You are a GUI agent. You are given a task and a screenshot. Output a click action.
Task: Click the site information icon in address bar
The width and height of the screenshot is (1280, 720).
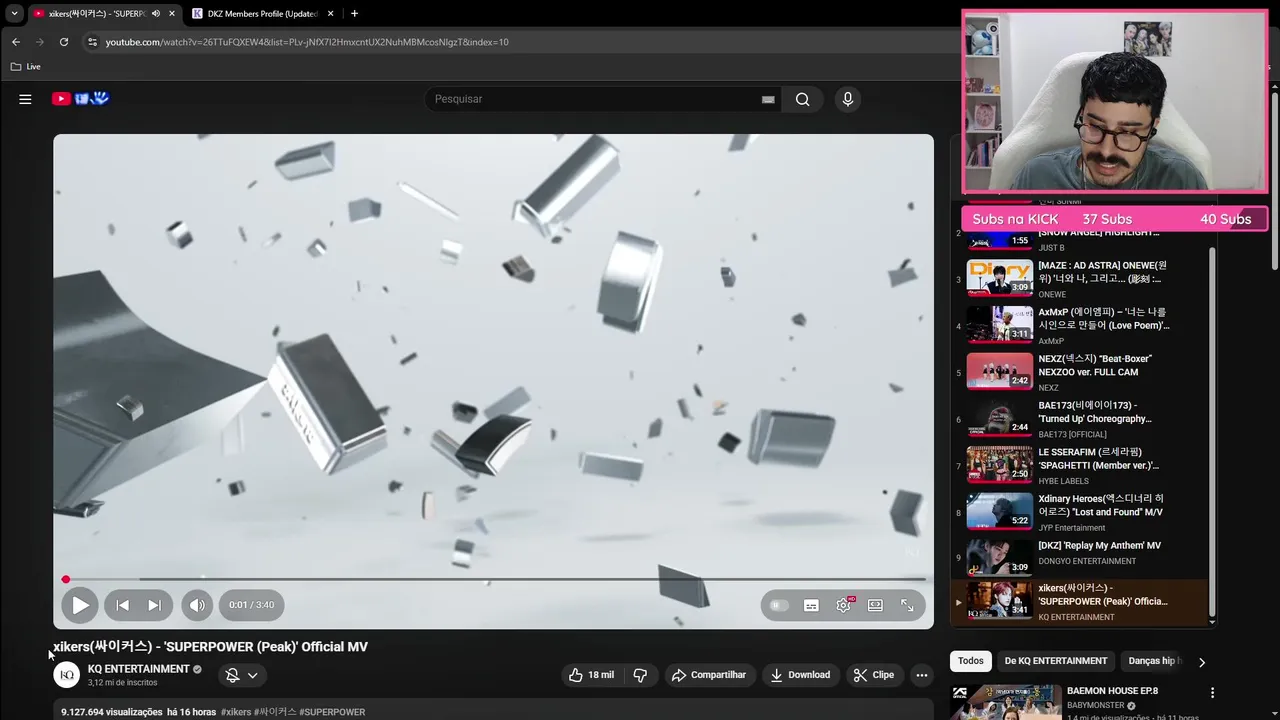pyautogui.click(x=92, y=42)
